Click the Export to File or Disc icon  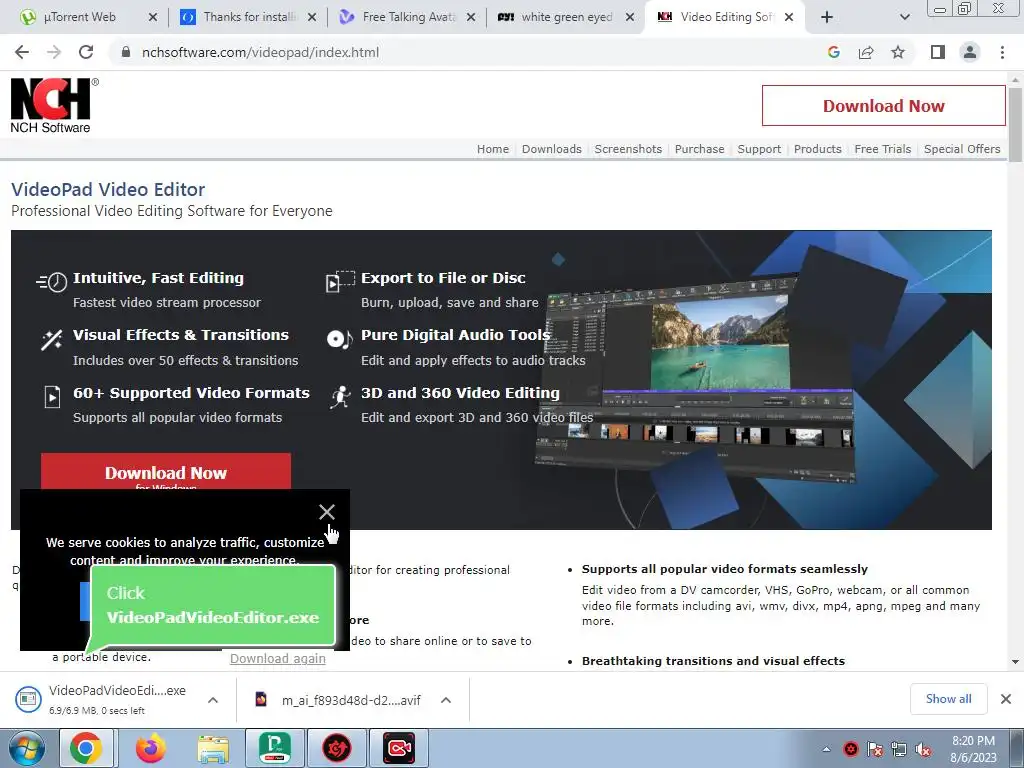(340, 281)
